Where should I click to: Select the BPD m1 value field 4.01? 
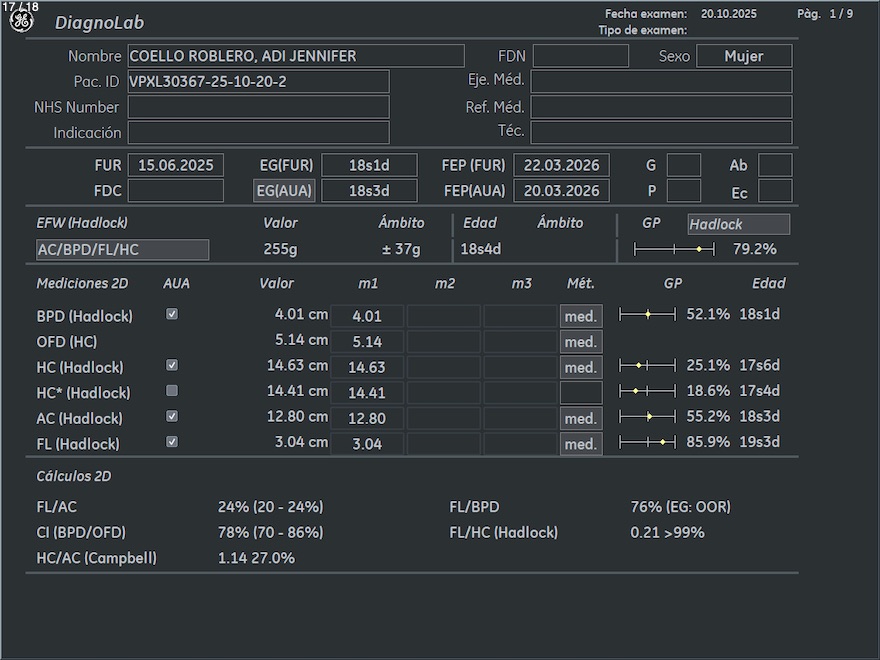point(367,316)
